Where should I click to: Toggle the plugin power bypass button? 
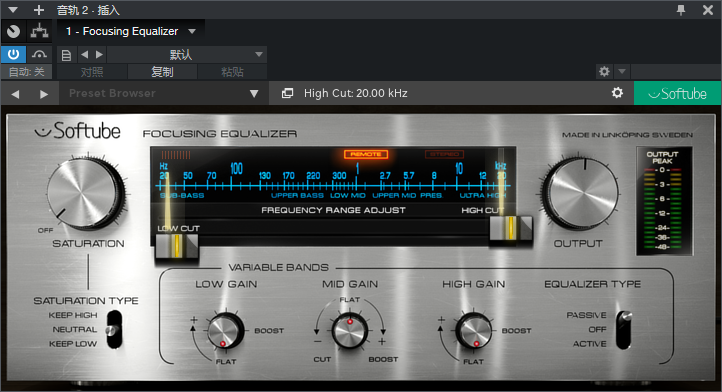click(x=13, y=55)
